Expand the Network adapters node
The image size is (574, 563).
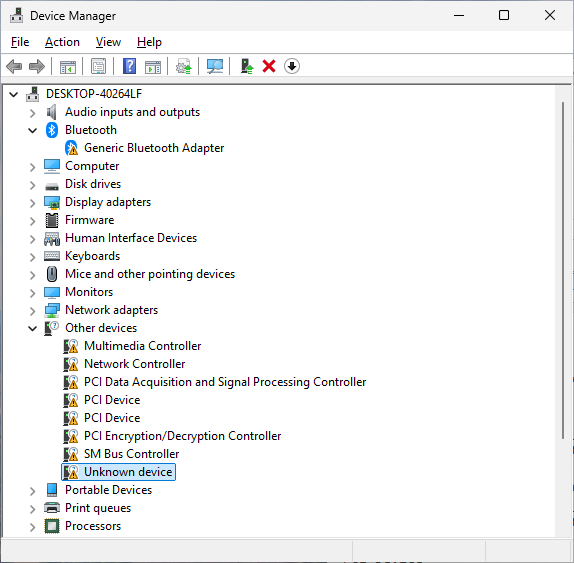33,310
